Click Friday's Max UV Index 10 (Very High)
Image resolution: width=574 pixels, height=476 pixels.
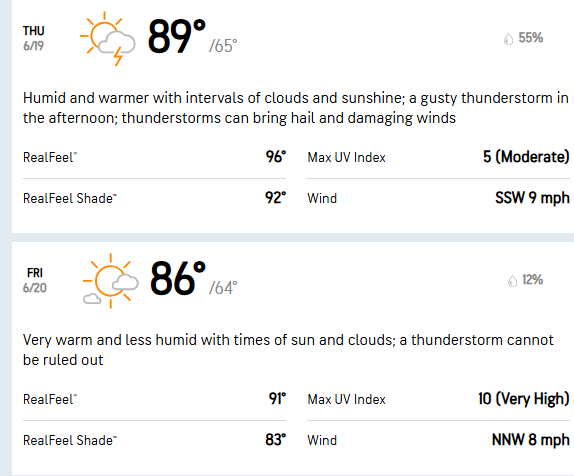coord(524,399)
